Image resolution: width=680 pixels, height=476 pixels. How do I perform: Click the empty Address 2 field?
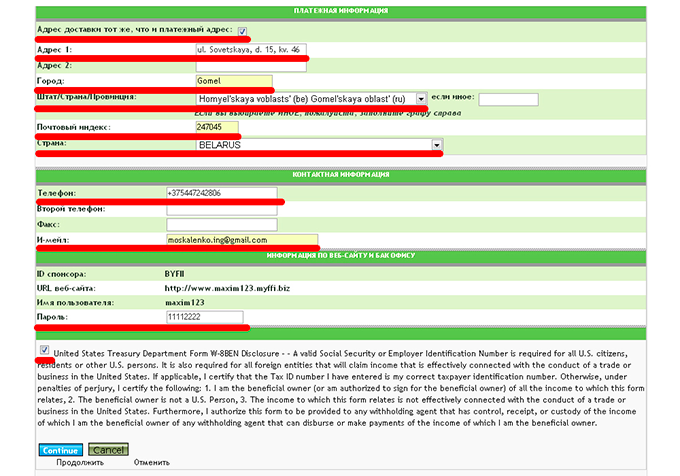click(251, 66)
